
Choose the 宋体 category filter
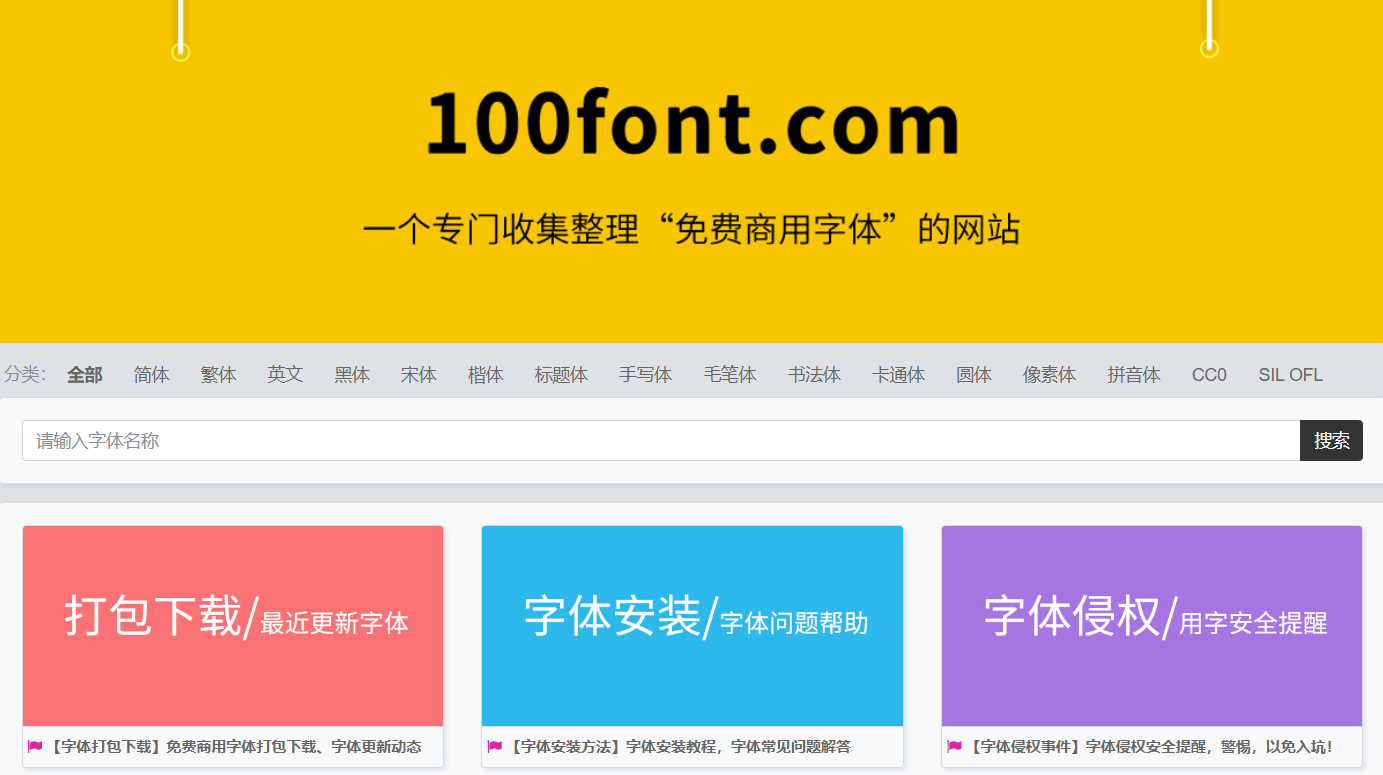[x=419, y=375]
